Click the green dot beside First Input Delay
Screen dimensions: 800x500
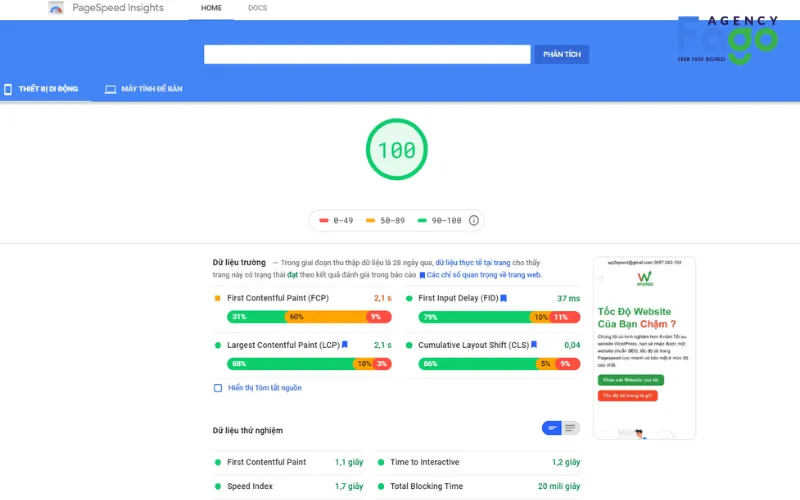click(409, 298)
